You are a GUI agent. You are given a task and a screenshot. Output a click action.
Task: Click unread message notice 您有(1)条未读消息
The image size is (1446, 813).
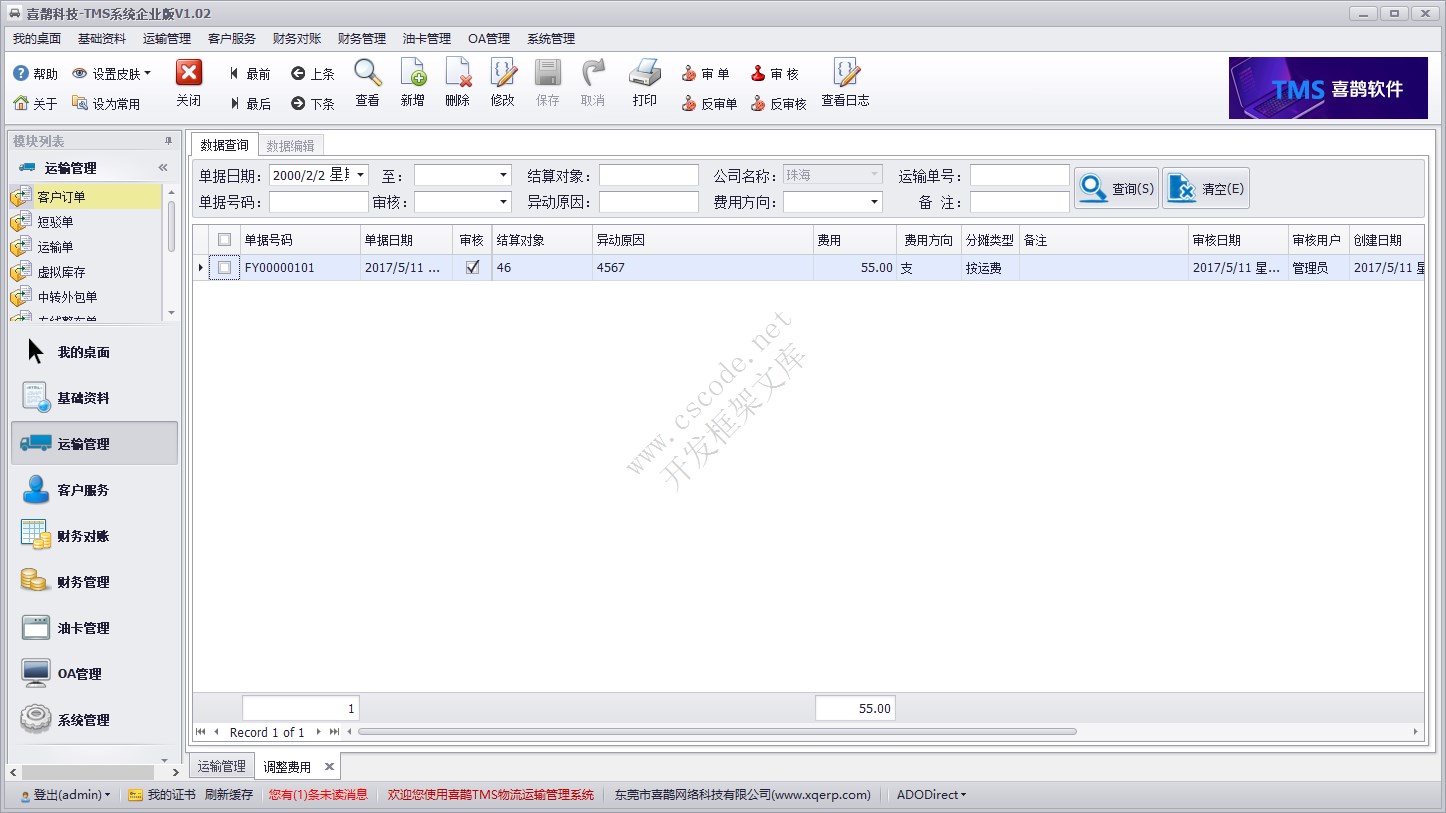point(318,795)
